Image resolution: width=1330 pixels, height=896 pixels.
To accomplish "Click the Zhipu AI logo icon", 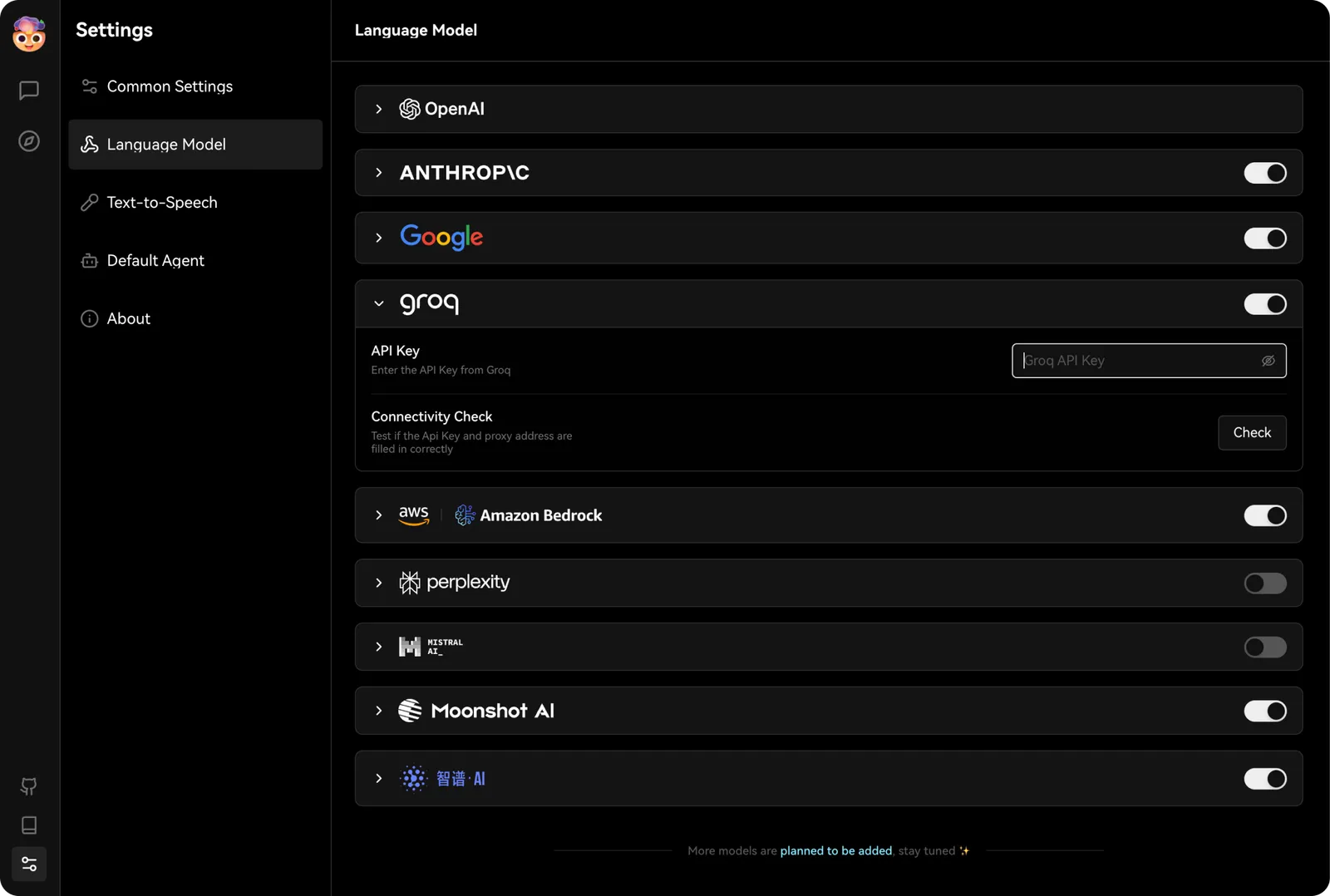I will 414,779.
